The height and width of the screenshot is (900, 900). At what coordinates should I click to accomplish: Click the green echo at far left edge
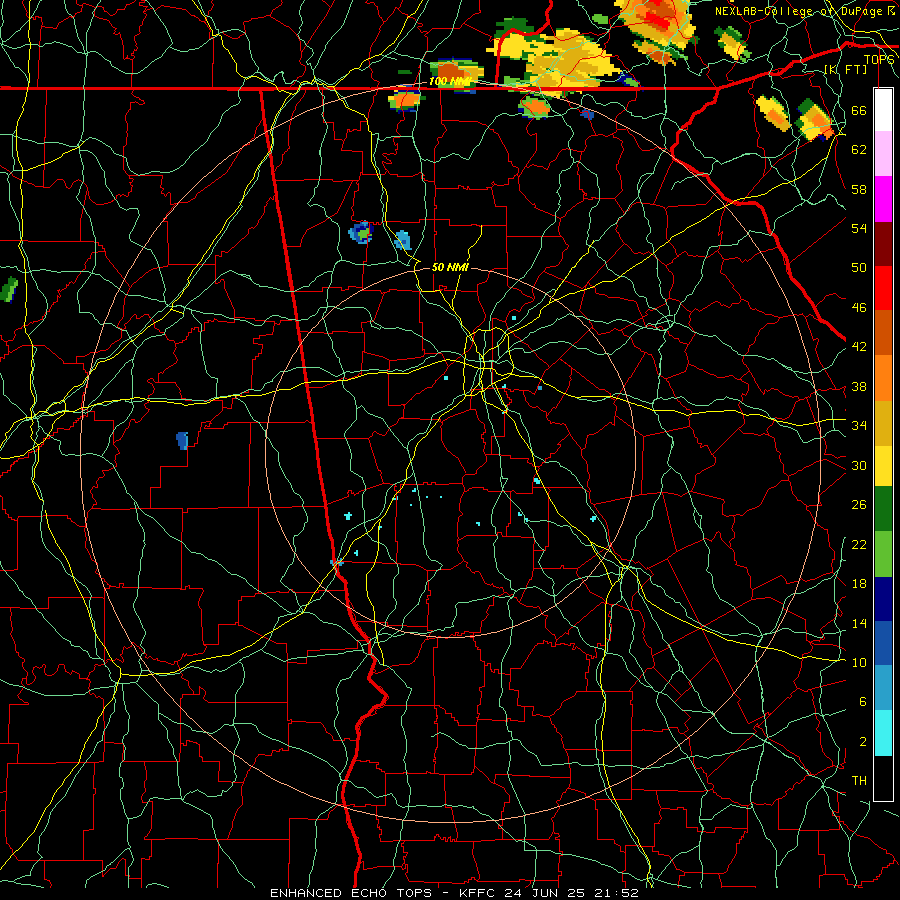pos(9,290)
